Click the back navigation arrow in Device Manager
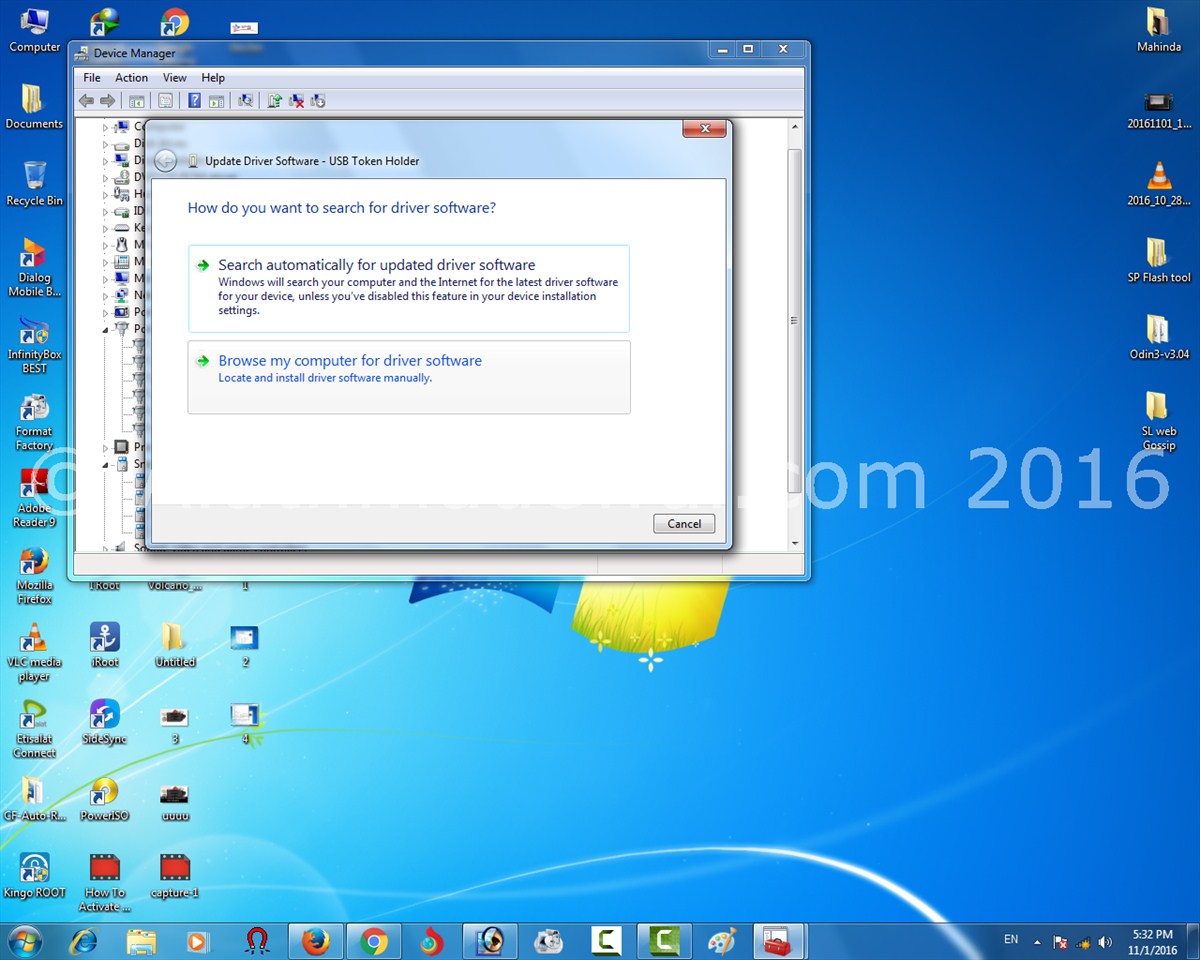Image resolution: width=1200 pixels, height=960 pixels. [x=87, y=100]
